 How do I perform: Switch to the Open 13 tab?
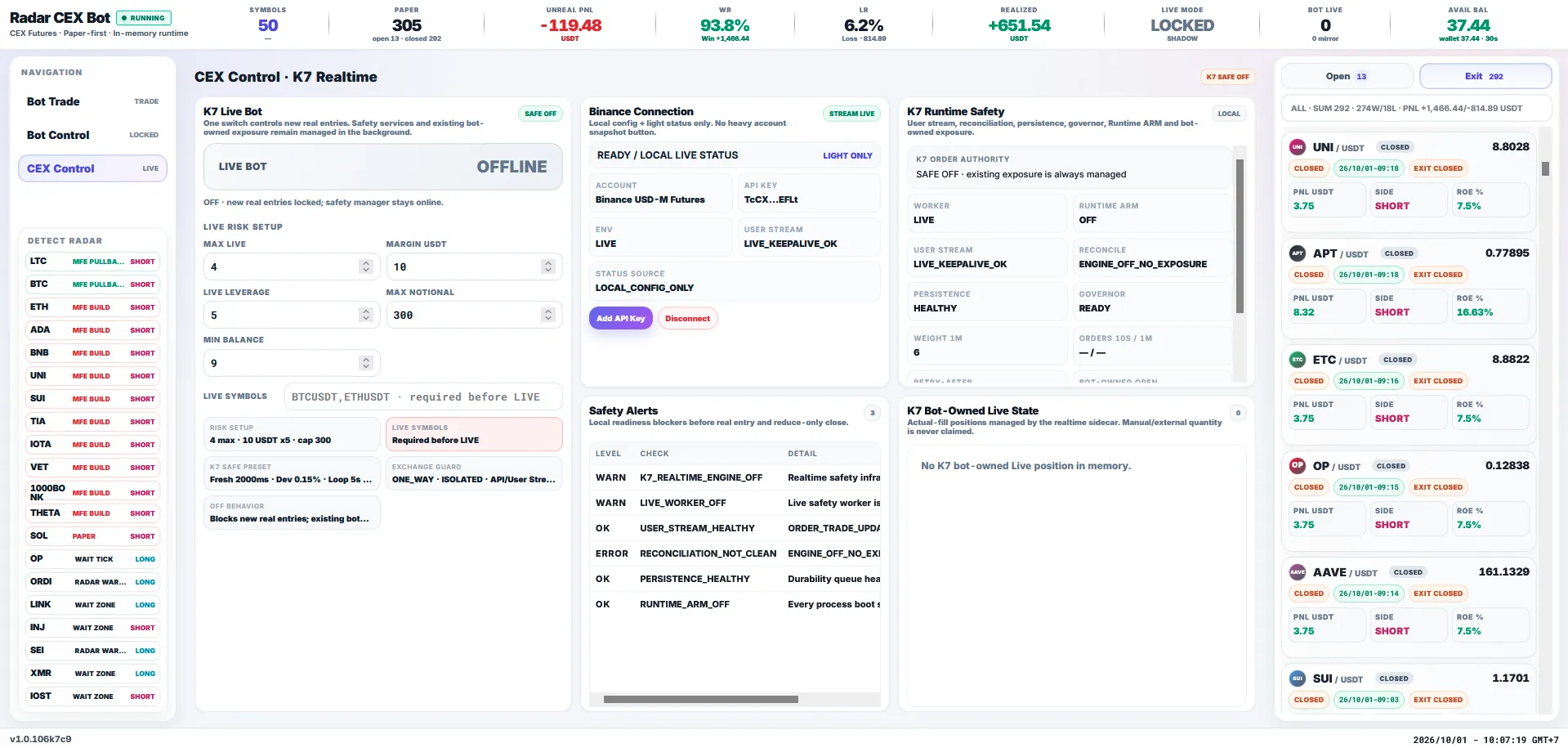click(1347, 76)
